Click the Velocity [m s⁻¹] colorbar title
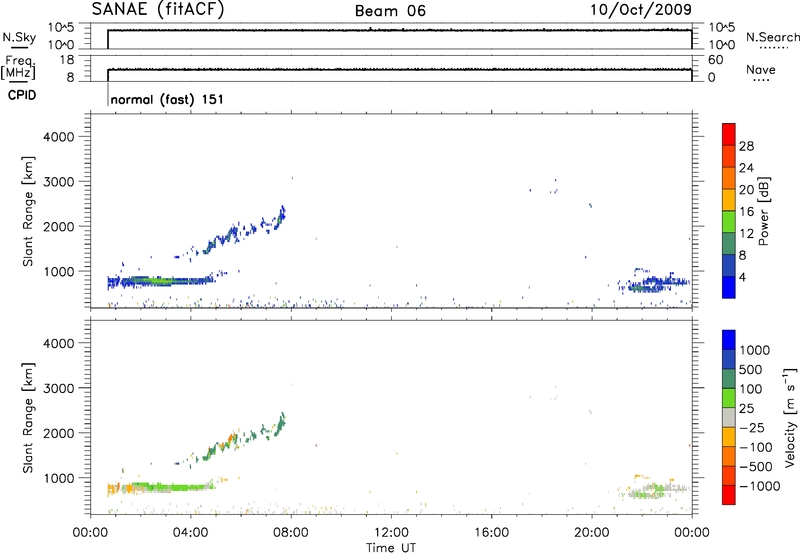Viewport: 800px width, 554px height. coord(790,417)
